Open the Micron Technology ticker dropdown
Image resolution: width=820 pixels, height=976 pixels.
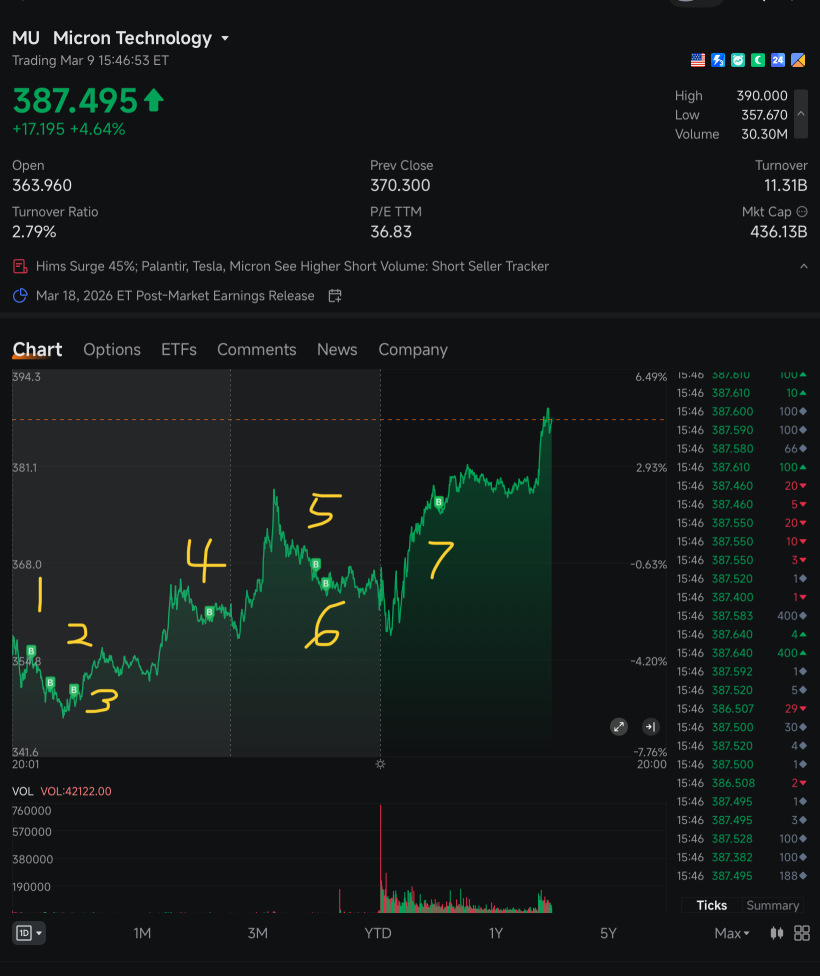225,39
